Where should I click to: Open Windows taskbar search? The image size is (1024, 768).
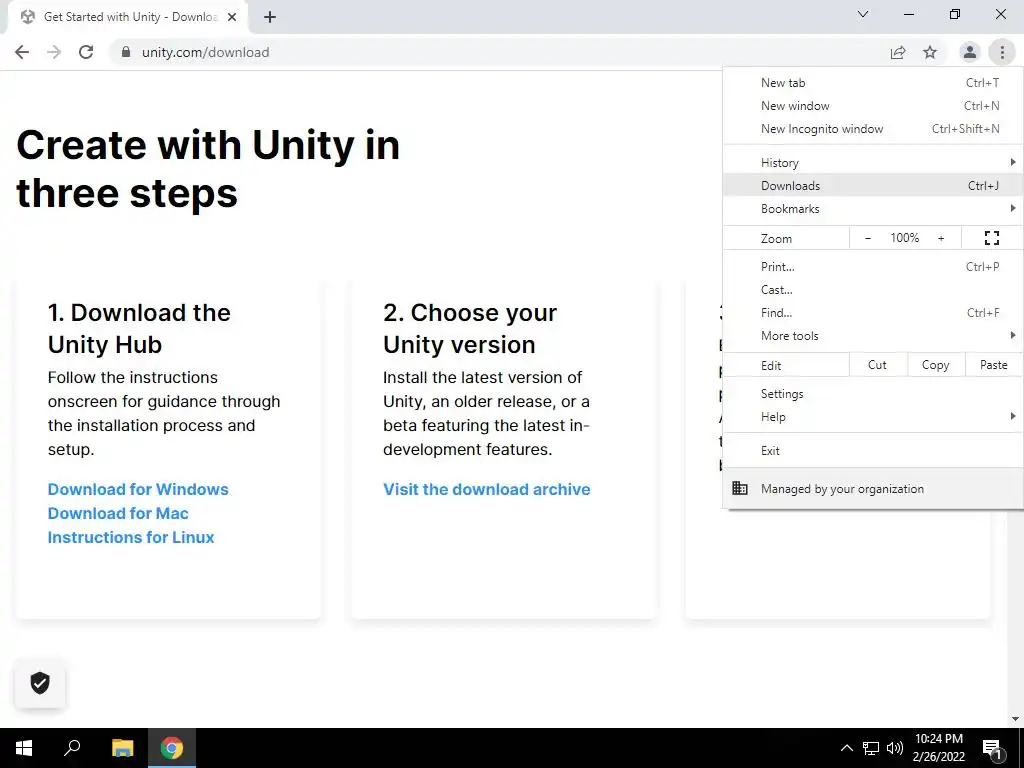72,748
